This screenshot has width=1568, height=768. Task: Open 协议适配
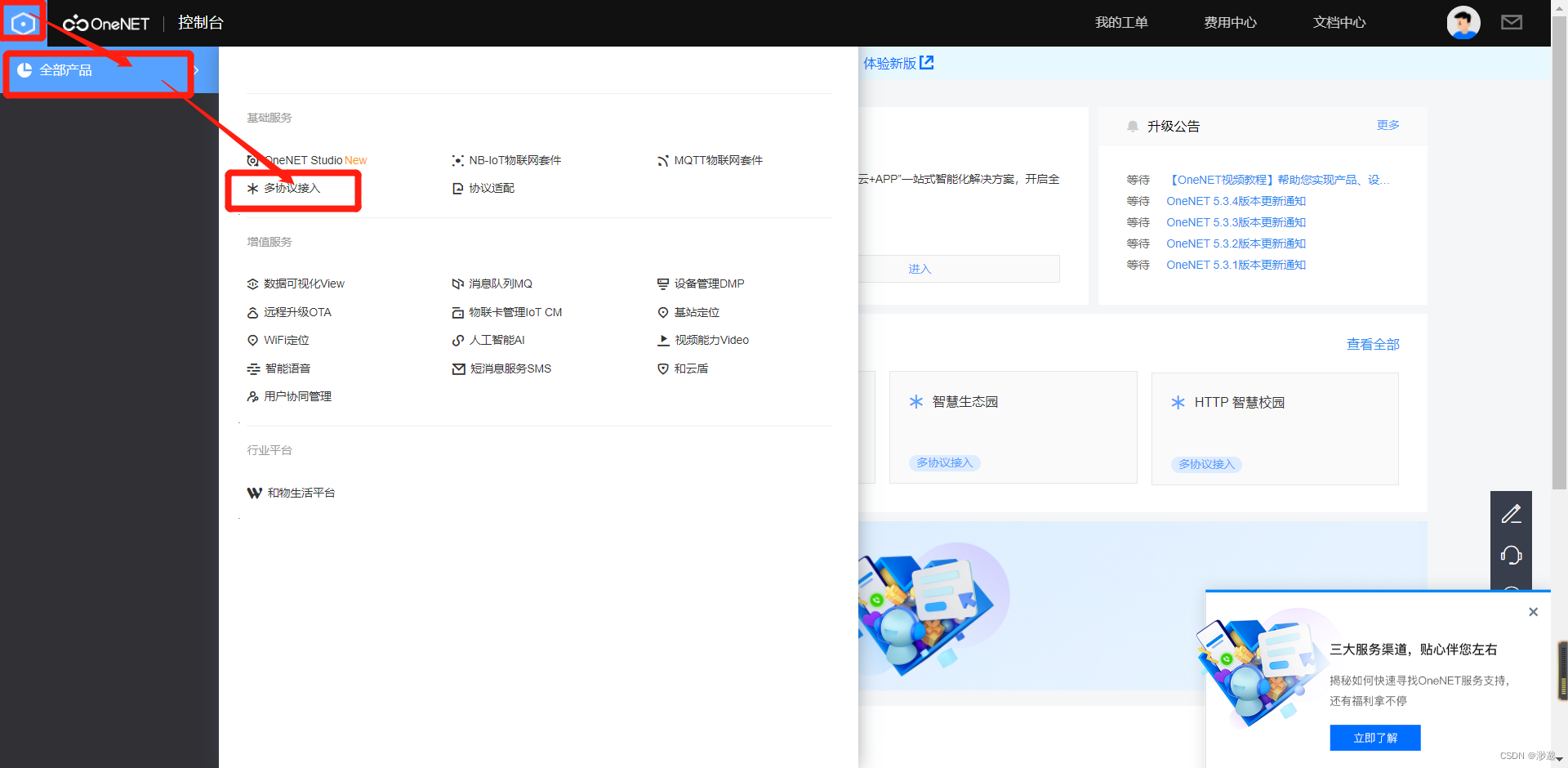coord(492,188)
